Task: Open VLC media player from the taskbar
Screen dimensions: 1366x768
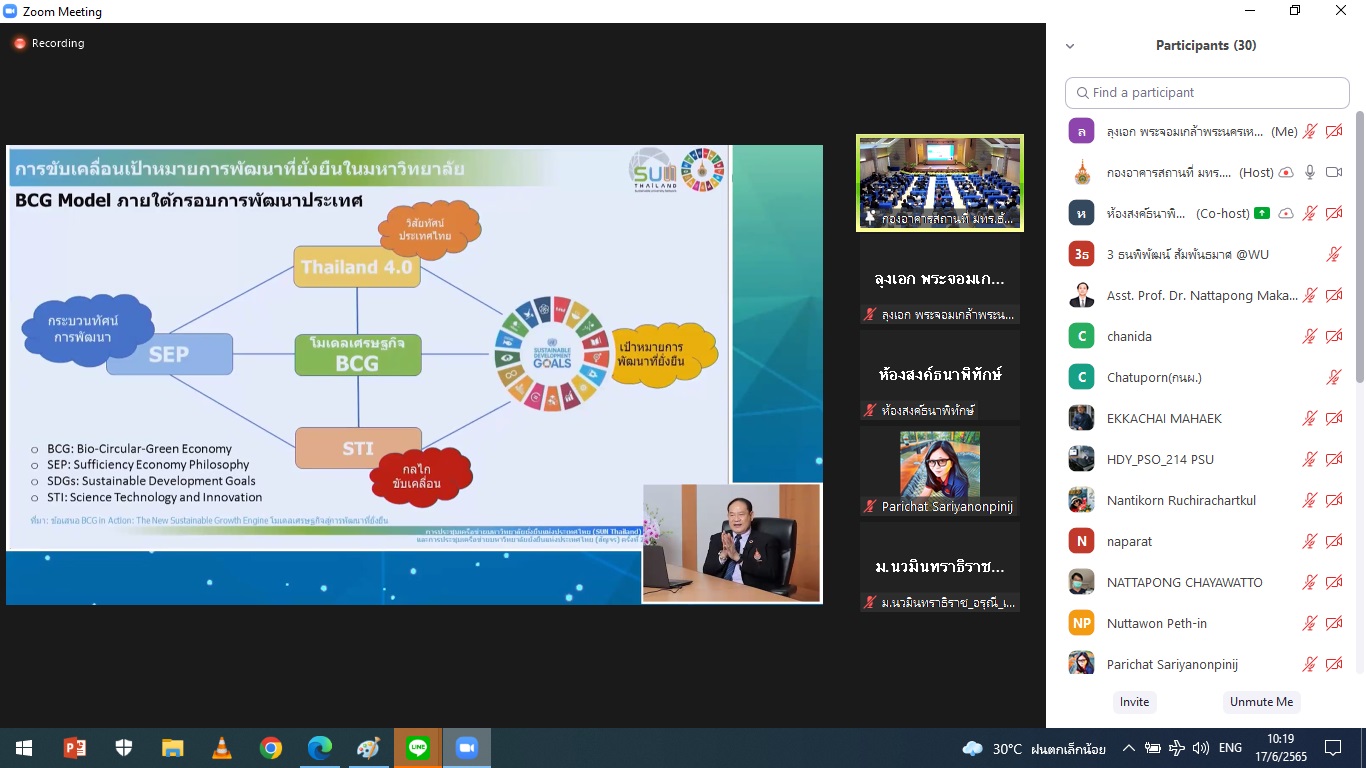Action: [x=221, y=748]
